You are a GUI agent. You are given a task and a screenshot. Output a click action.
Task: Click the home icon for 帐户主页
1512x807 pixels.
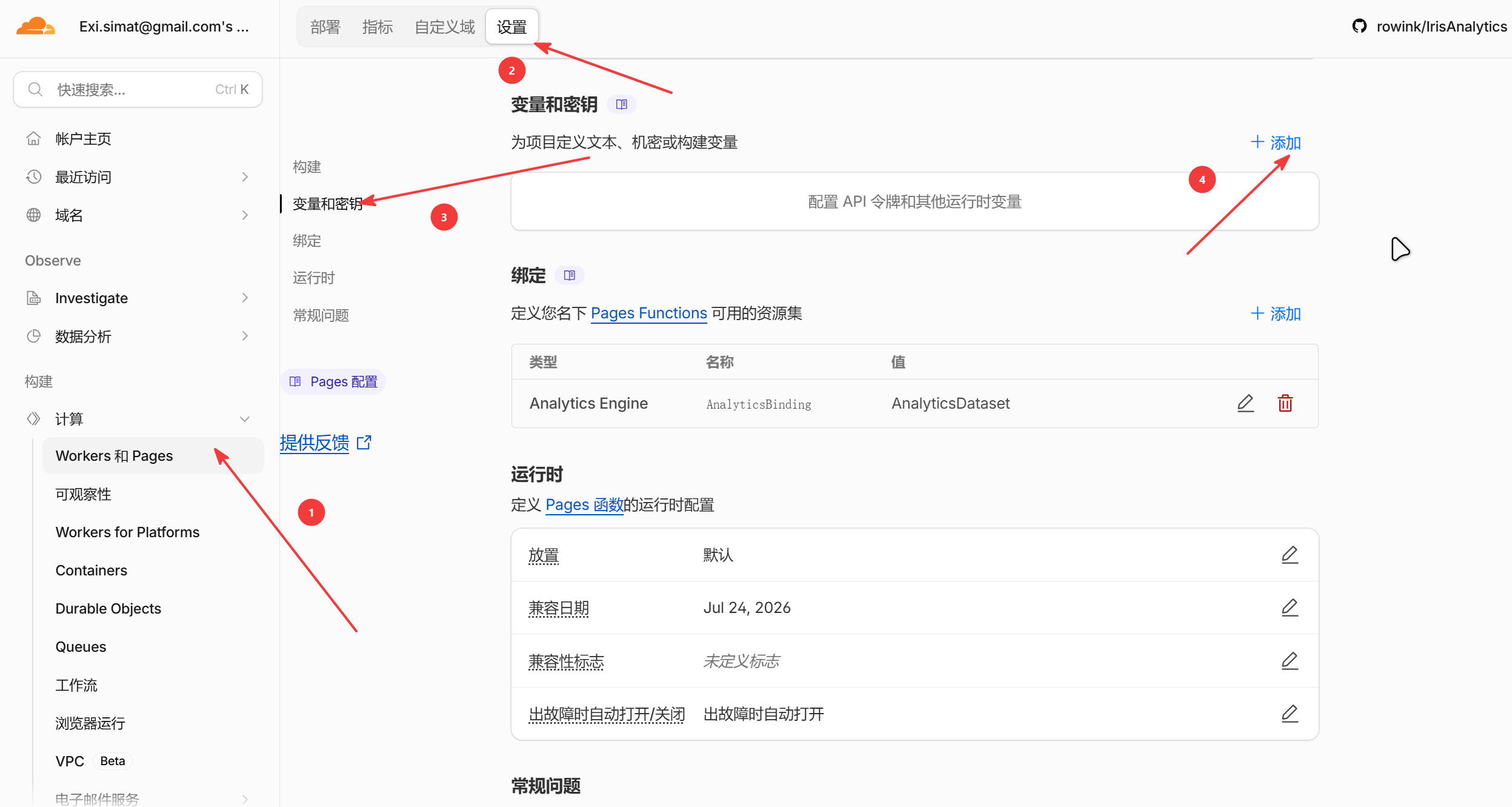click(33, 139)
